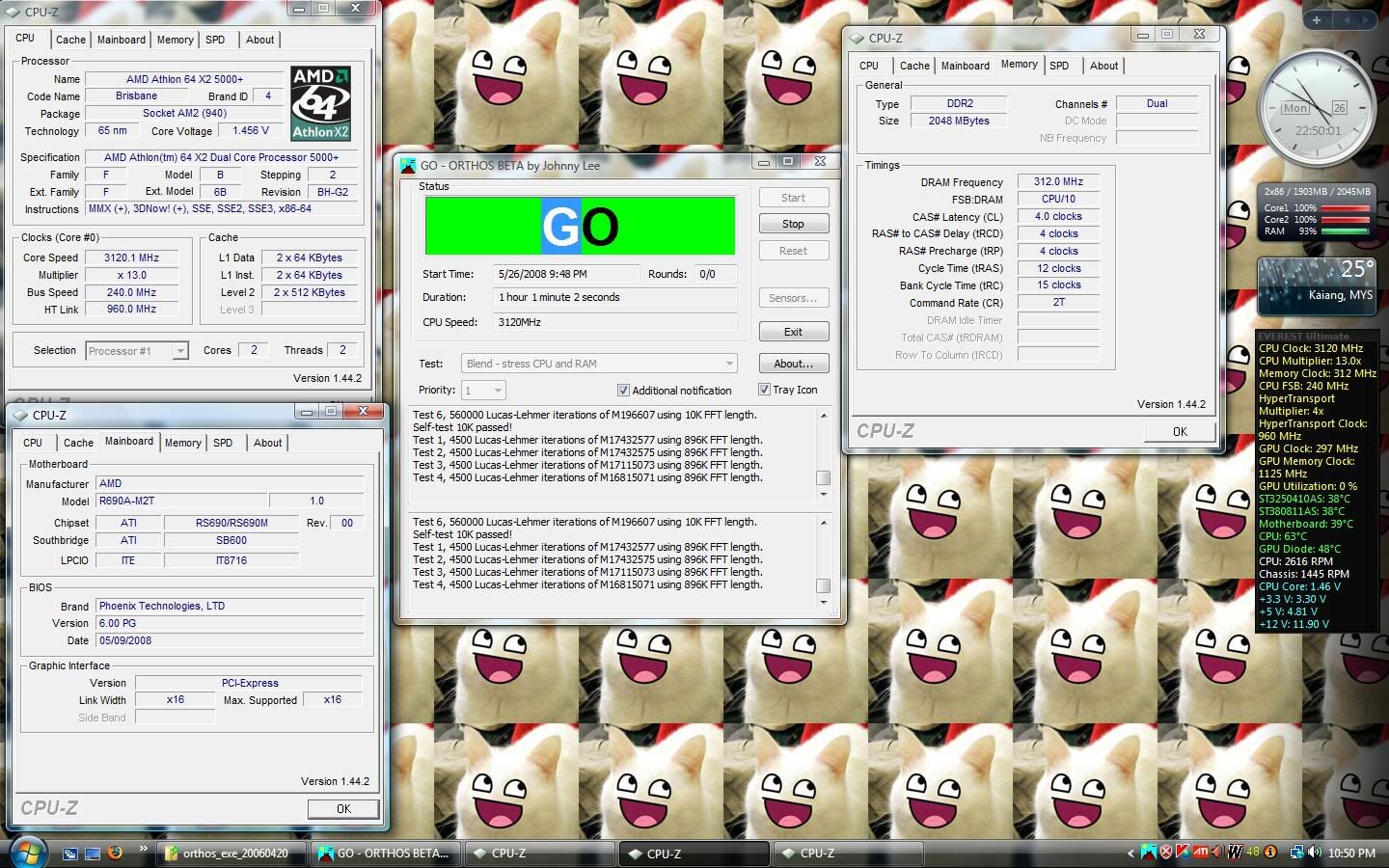Click the upper Orthos log scrollbar thumb

pos(823,477)
